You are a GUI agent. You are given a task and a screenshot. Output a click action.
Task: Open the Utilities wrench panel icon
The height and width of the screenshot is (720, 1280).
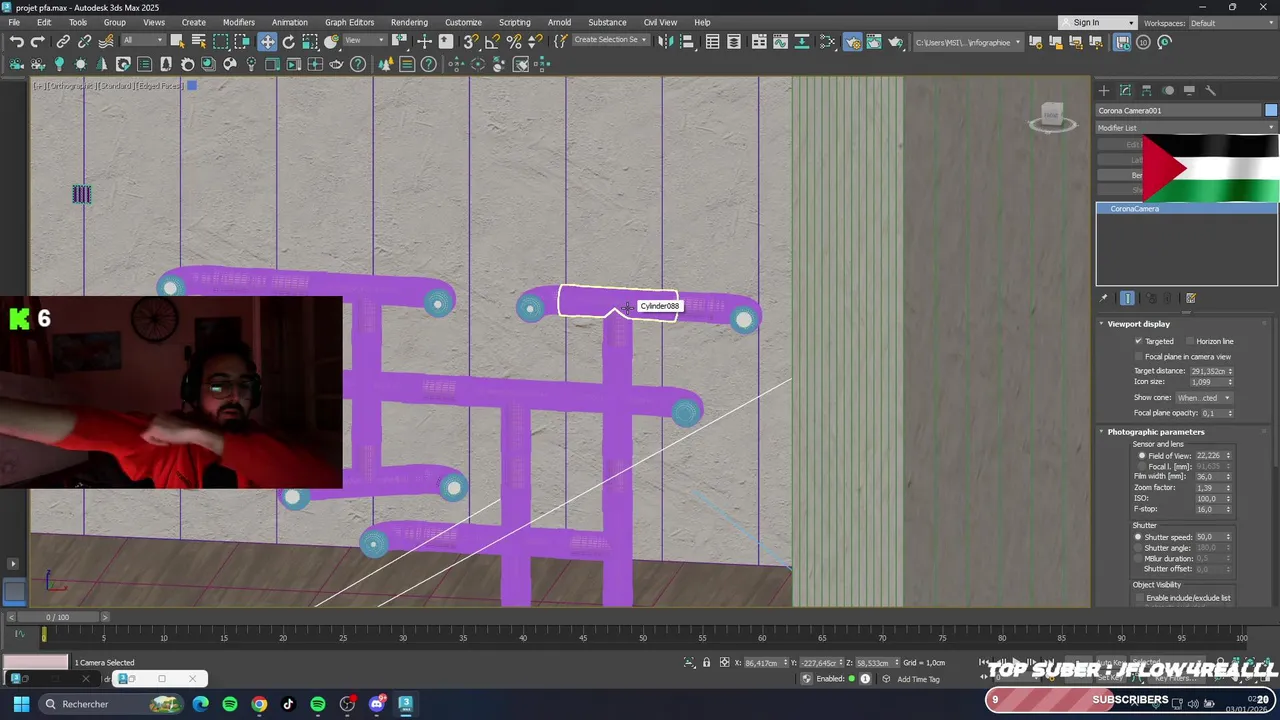pyautogui.click(x=1210, y=90)
